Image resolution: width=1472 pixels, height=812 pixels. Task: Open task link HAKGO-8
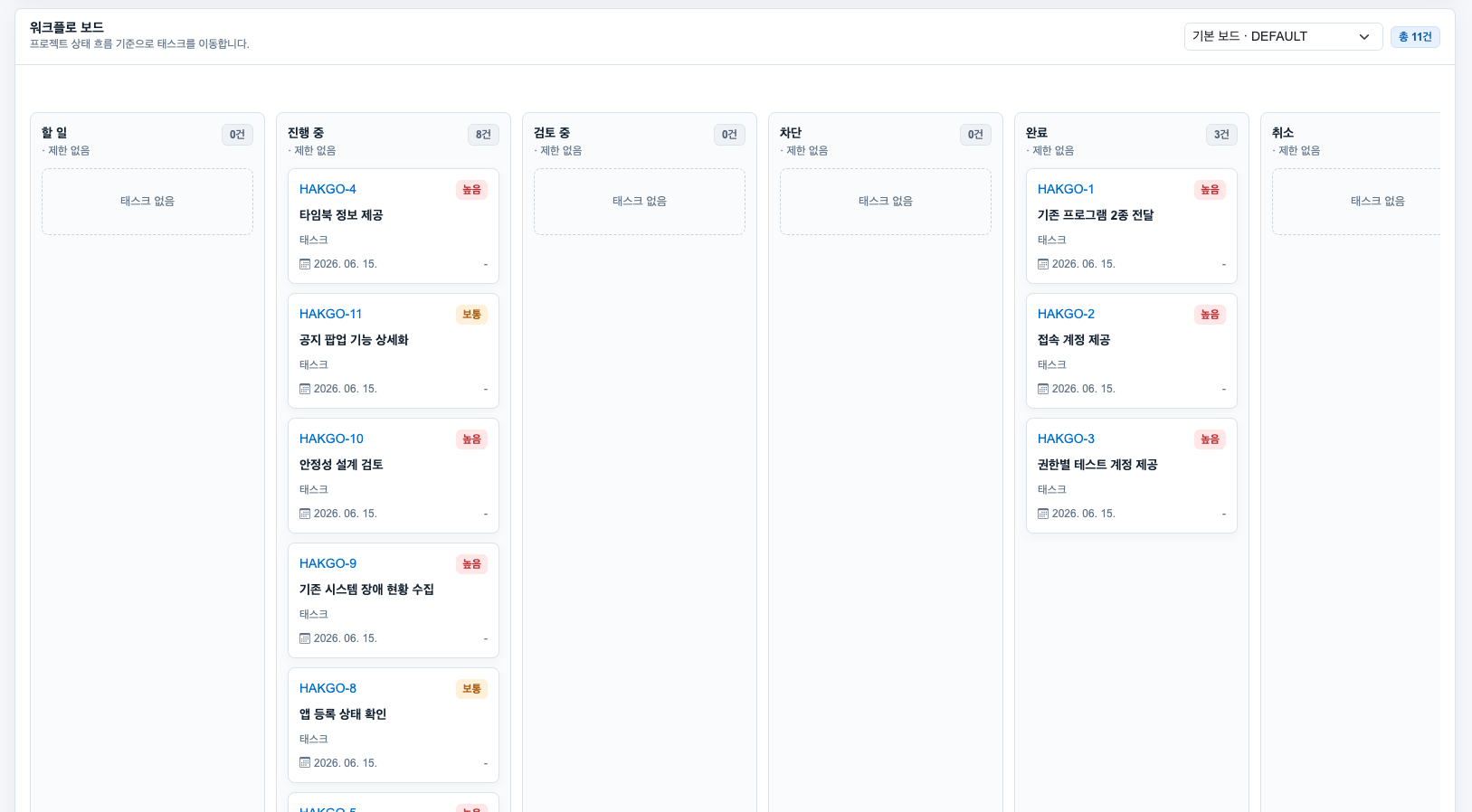[328, 688]
